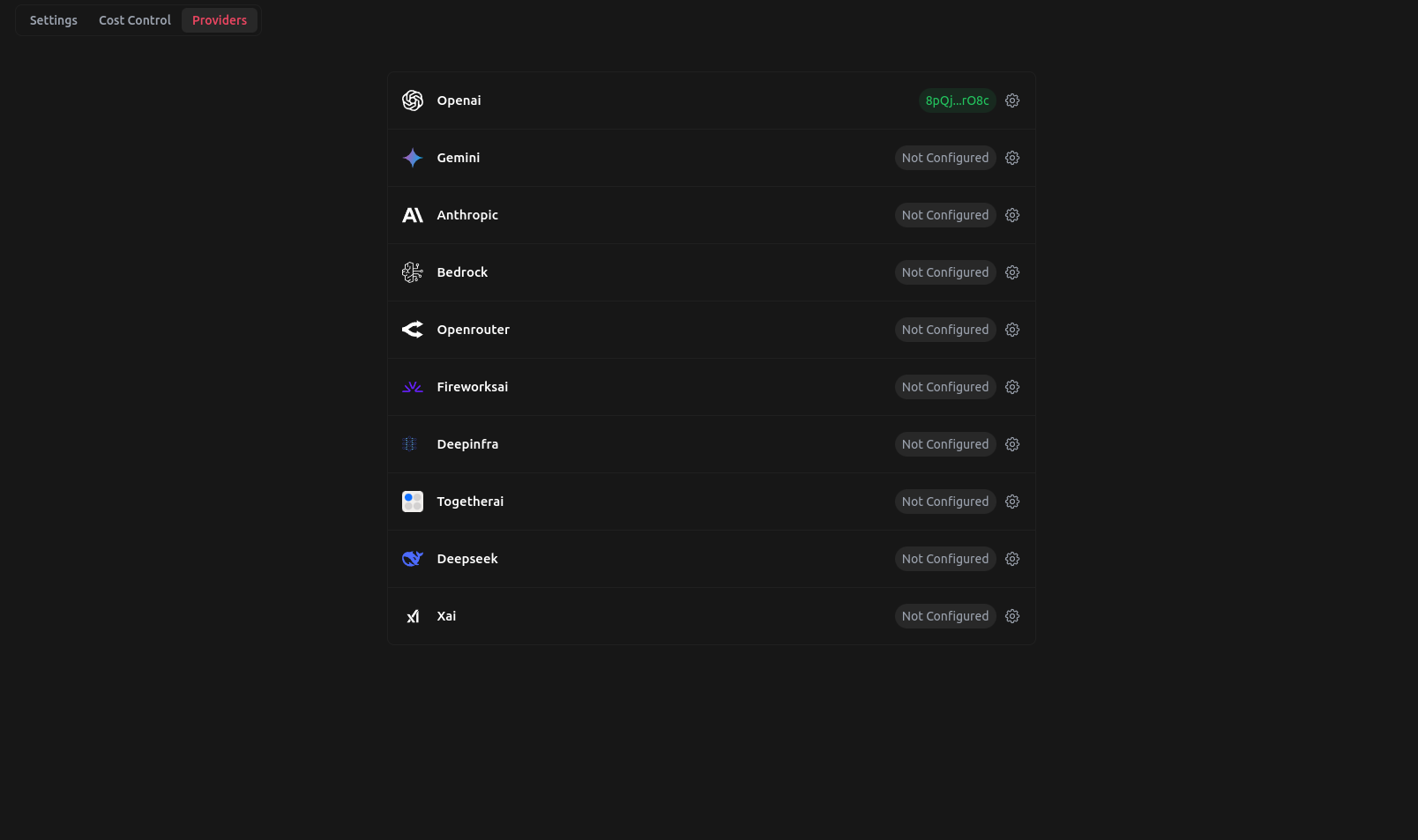The image size is (1418, 840).
Task: Select the Providers tab
Action: [x=220, y=20]
